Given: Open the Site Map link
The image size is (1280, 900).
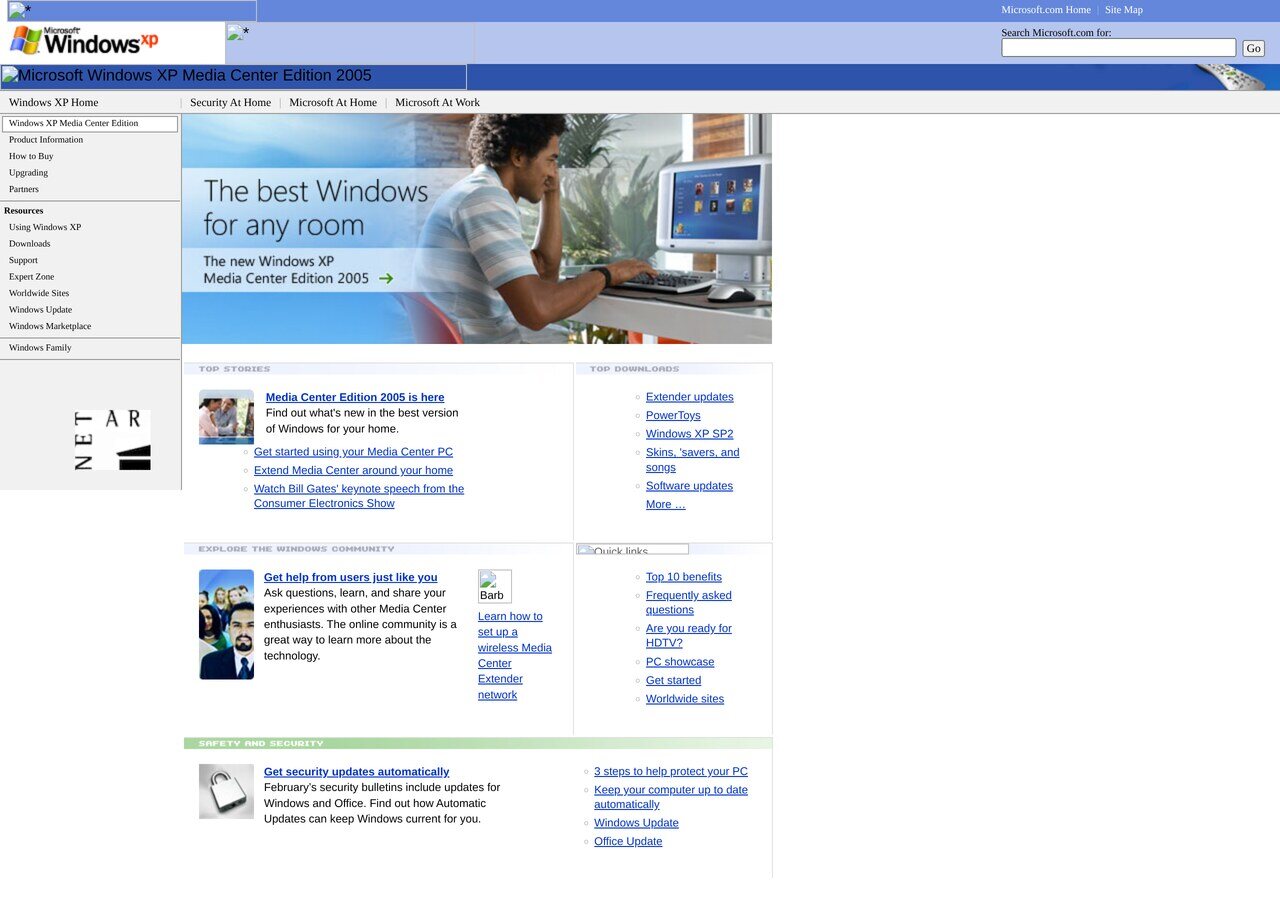Looking at the screenshot, I should [x=1123, y=10].
